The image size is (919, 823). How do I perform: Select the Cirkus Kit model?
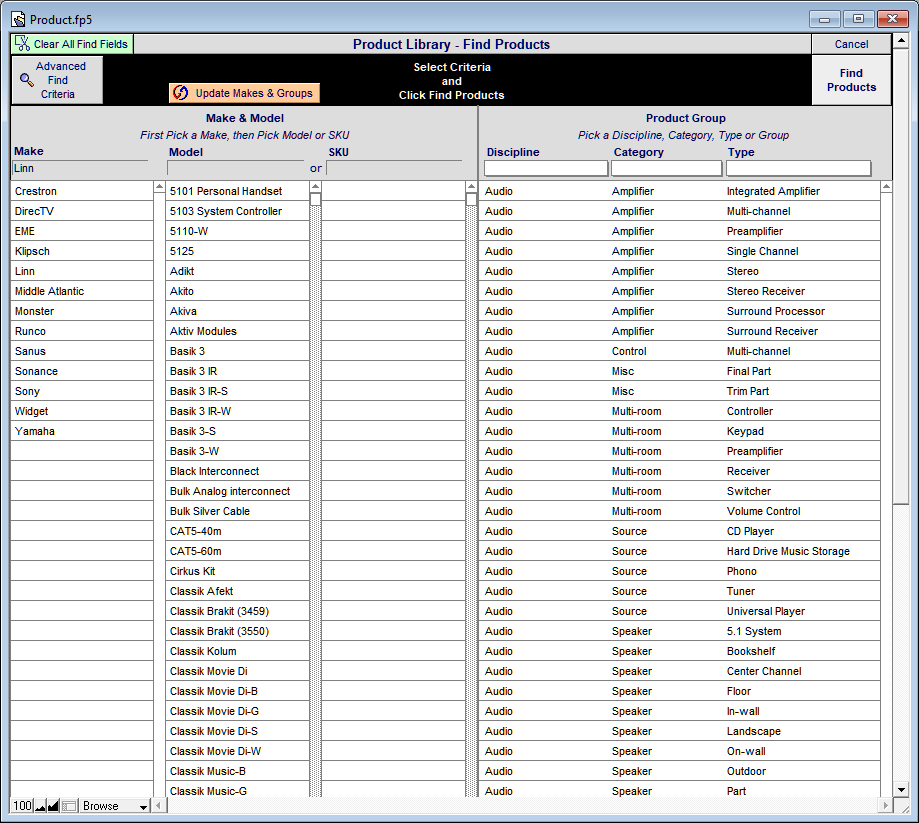[x=237, y=571]
